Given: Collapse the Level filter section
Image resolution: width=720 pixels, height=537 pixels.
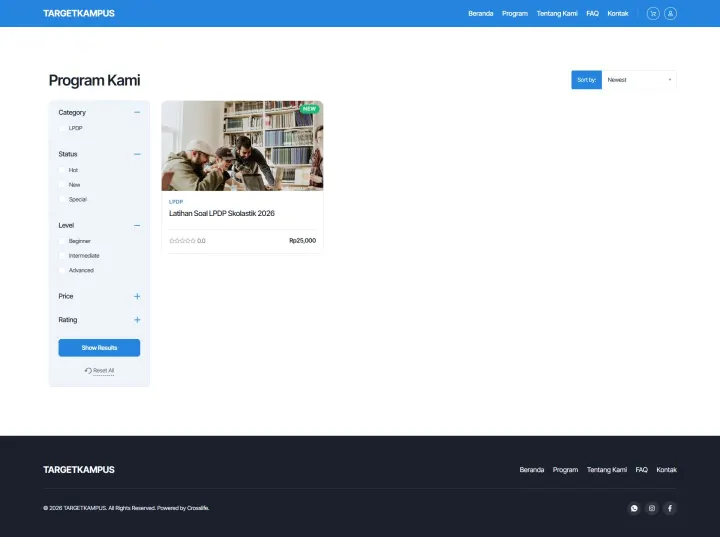Looking at the screenshot, I should pyautogui.click(x=137, y=225).
